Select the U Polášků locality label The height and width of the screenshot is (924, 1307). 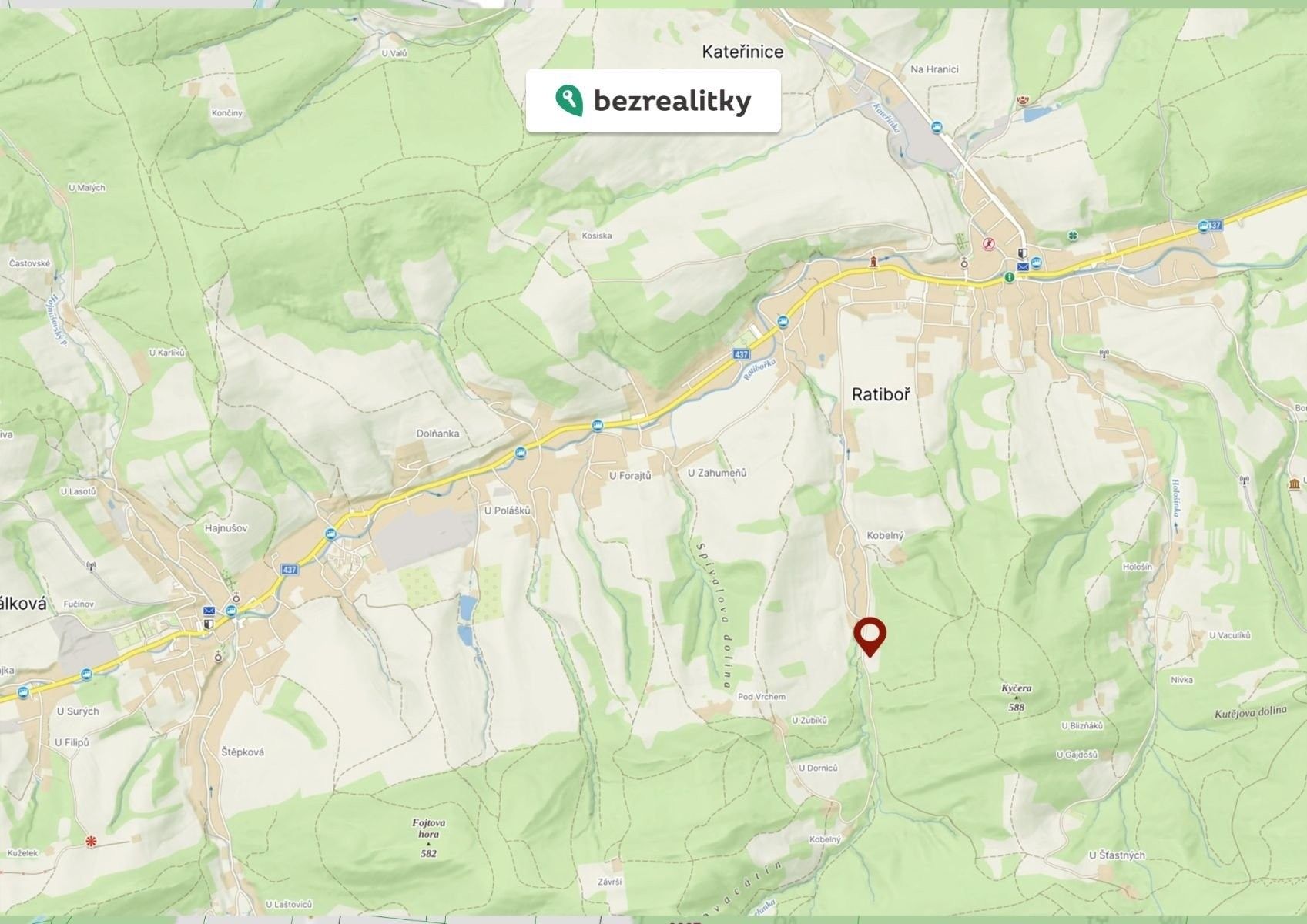[507, 511]
